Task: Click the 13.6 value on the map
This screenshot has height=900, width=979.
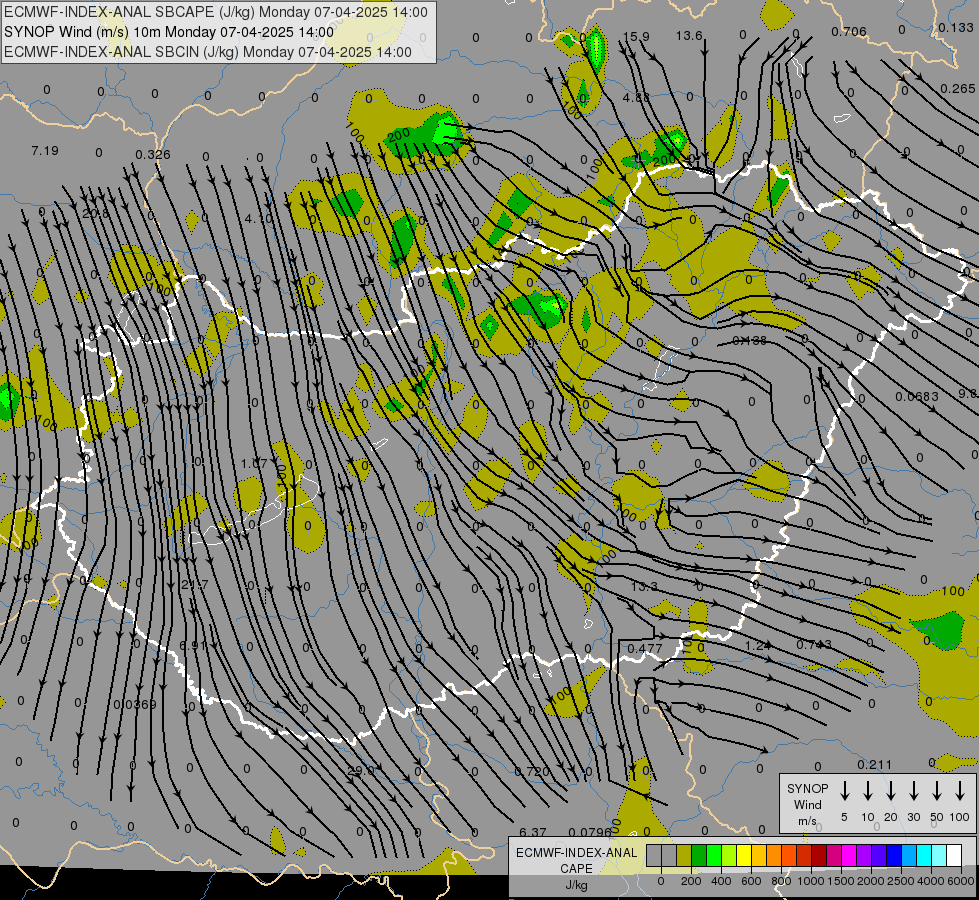Action: click(689, 36)
